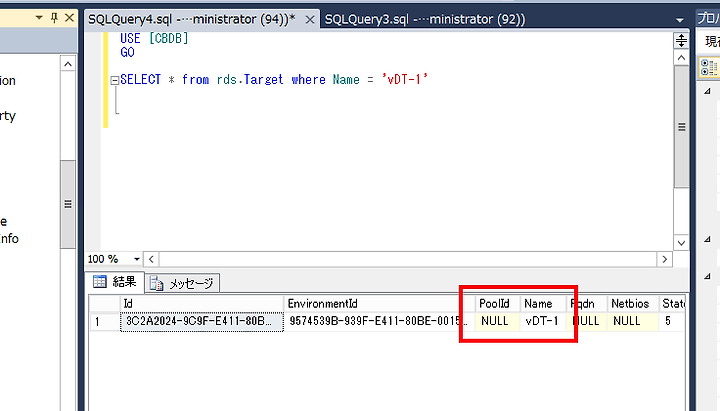Click the left panel scroll up arrow

tap(68, 64)
